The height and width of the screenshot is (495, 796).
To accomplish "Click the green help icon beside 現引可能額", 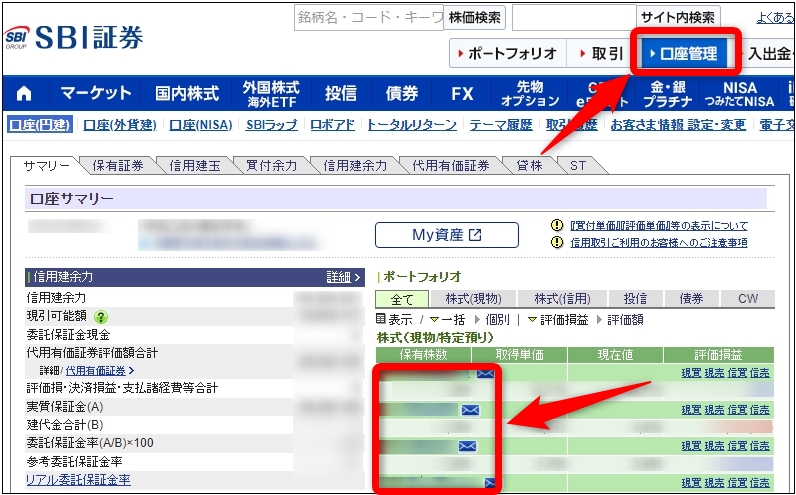I will click(129, 317).
